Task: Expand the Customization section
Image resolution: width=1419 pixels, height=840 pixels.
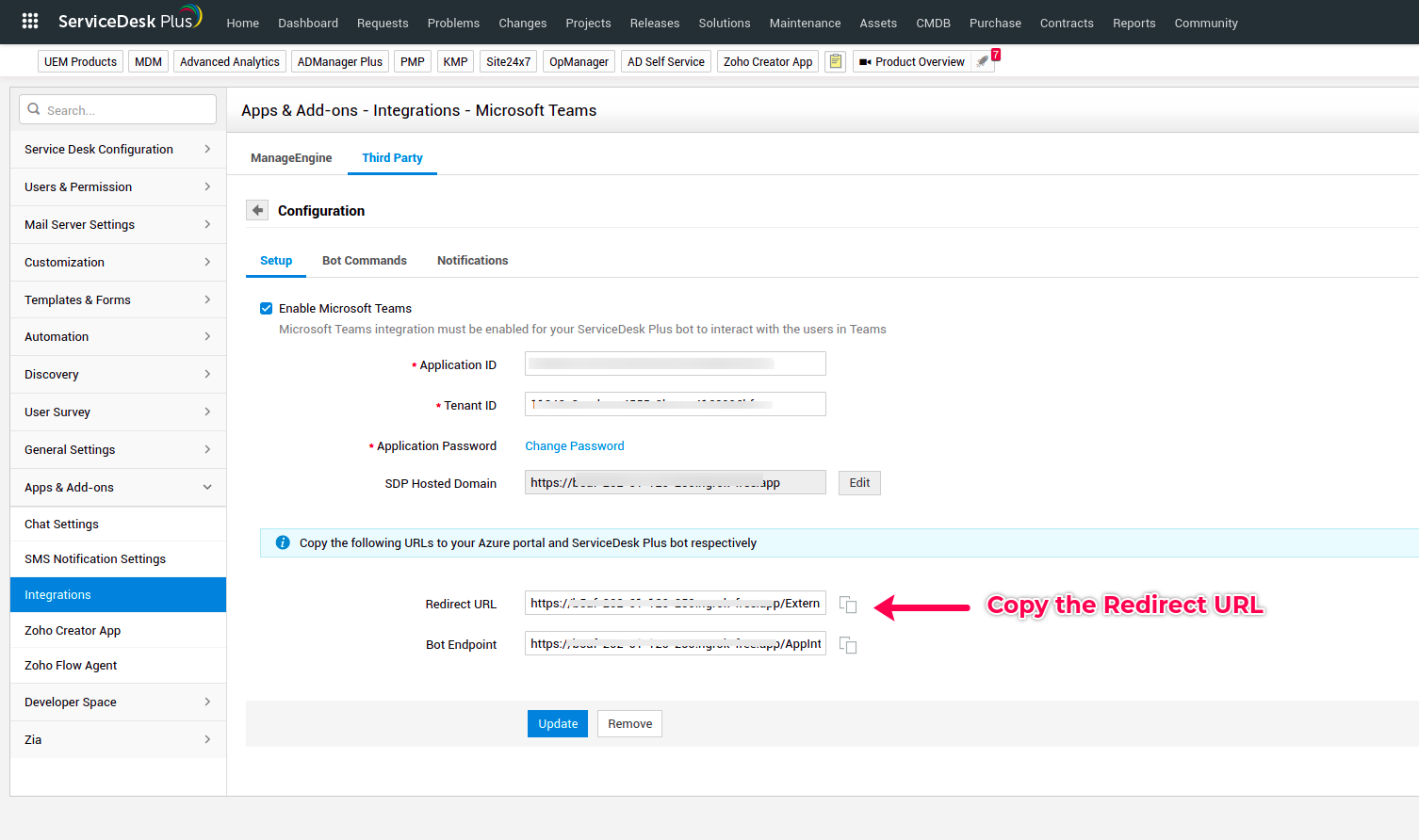Action: pos(118,263)
